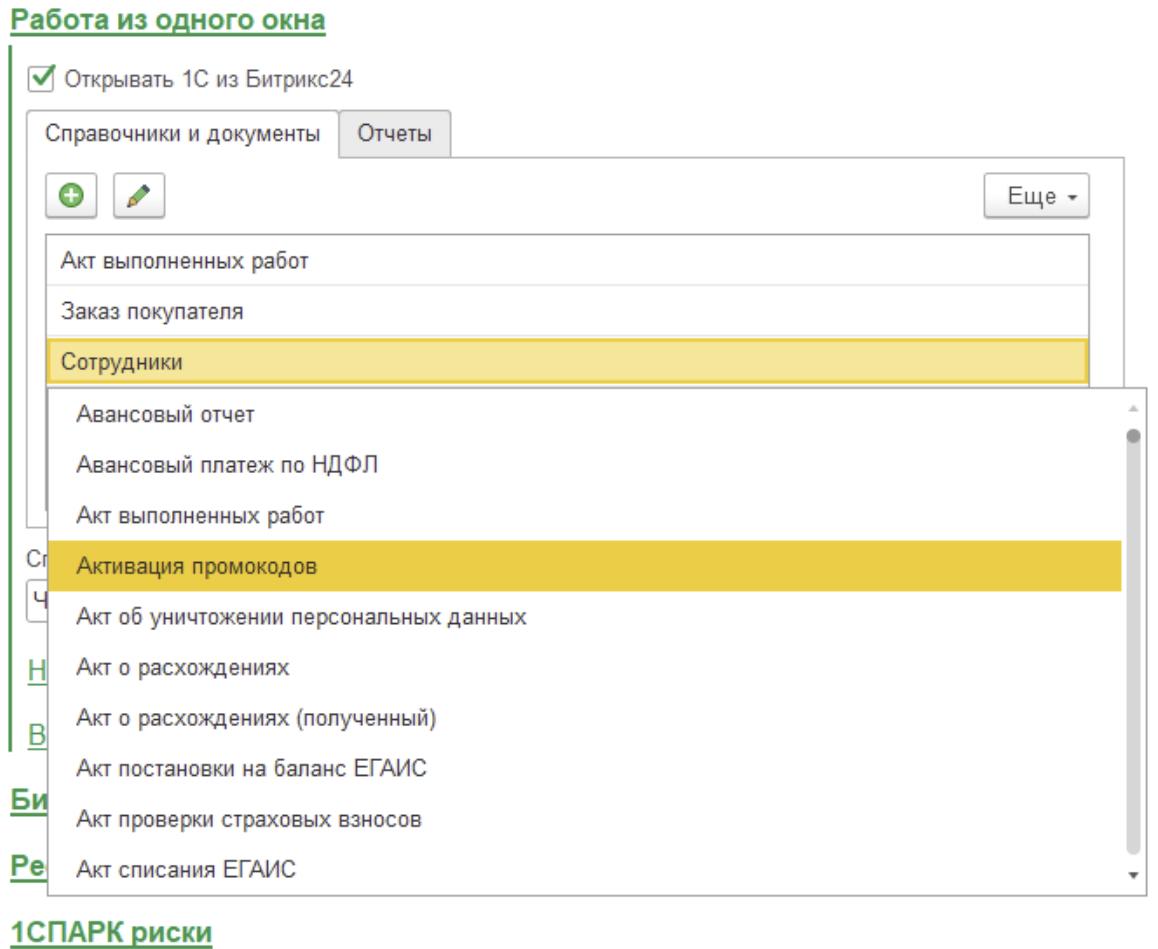Click the green plus add button

(x=71, y=196)
